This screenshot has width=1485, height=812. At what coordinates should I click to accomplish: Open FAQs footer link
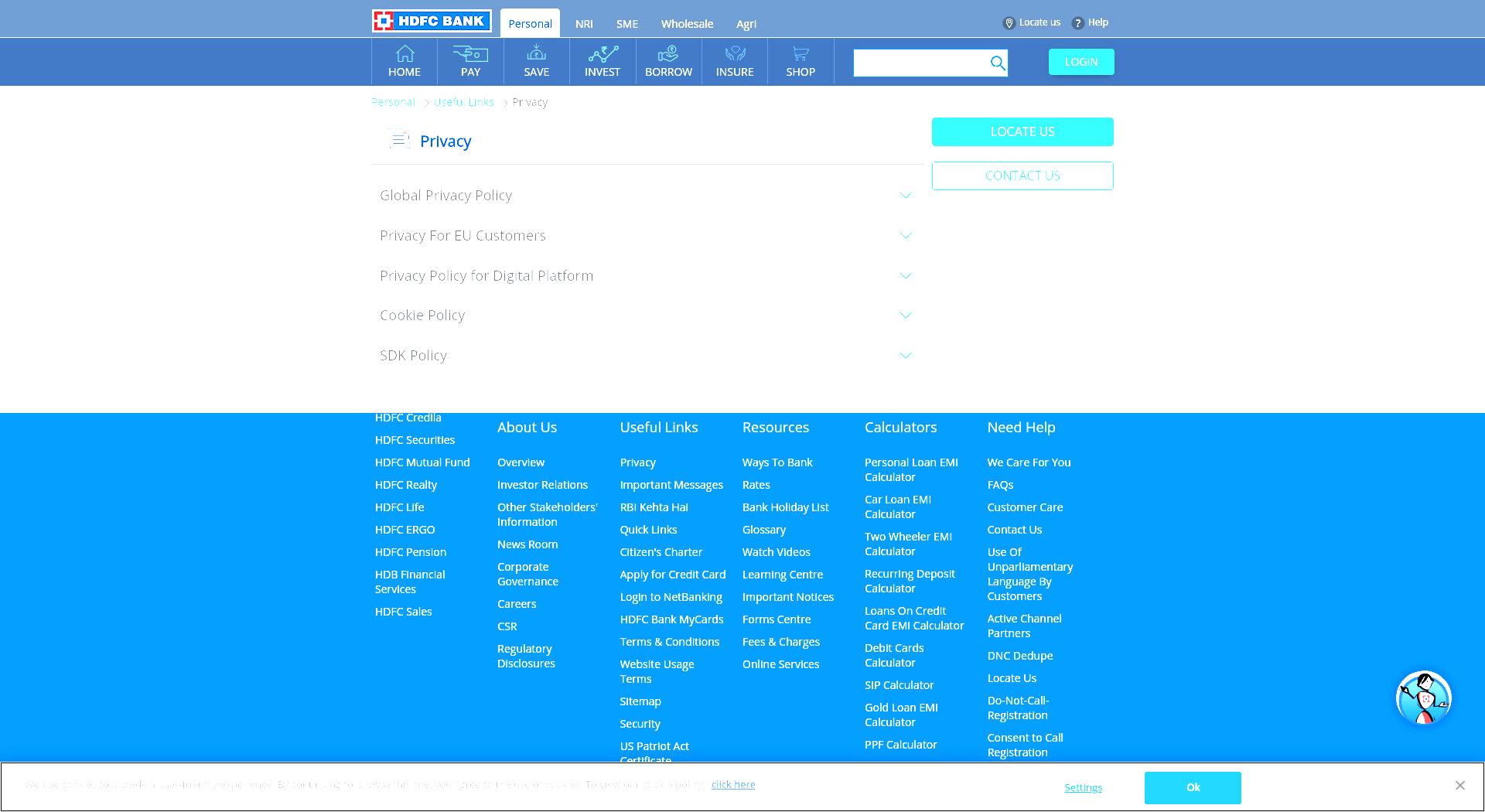(x=1000, y=485)
